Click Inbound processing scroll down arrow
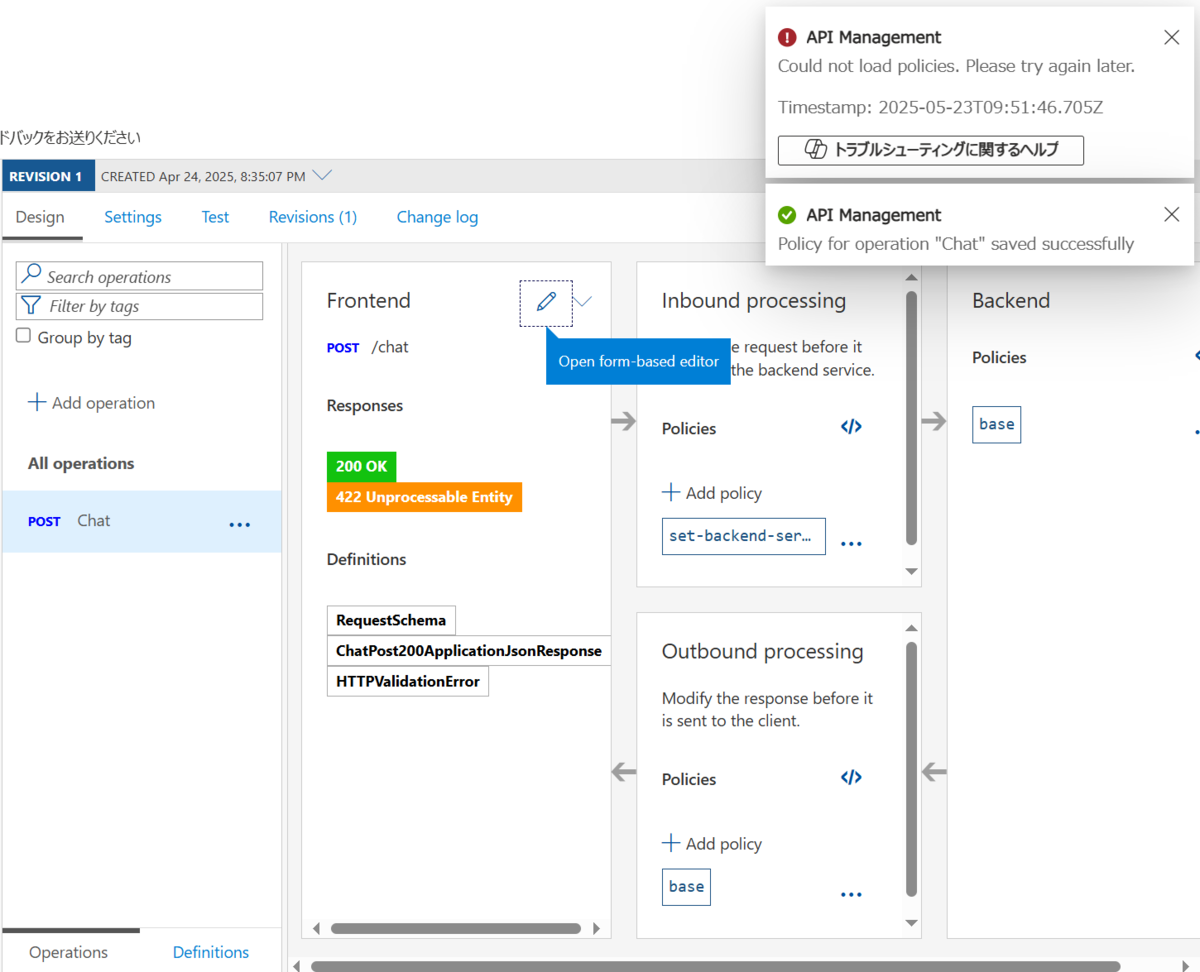1200x972 pixels. click(911, 571)
